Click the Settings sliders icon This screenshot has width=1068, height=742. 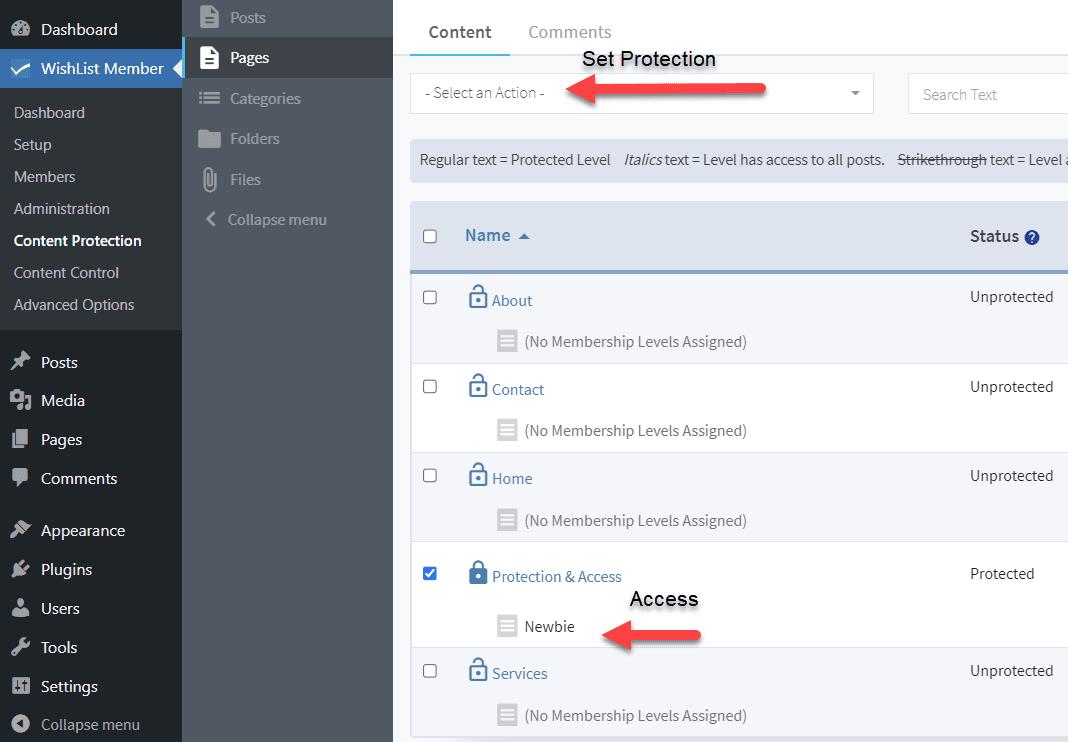(x=20, y=685)
